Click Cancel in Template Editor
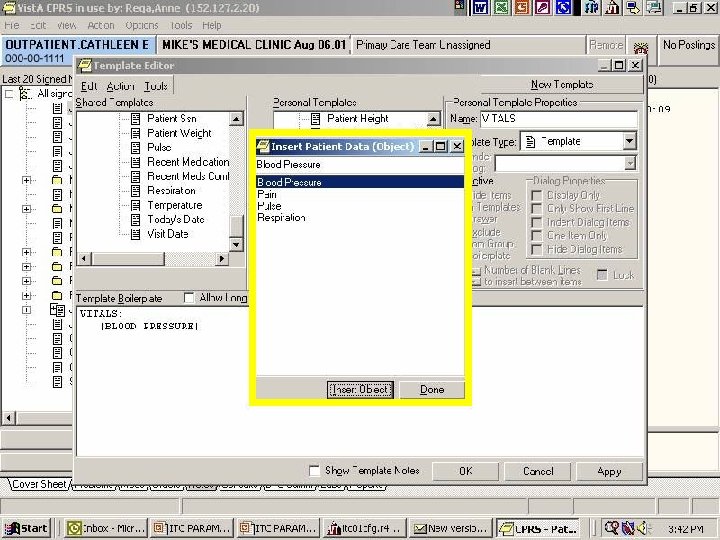Screen dimensions: 720x540 538,472
